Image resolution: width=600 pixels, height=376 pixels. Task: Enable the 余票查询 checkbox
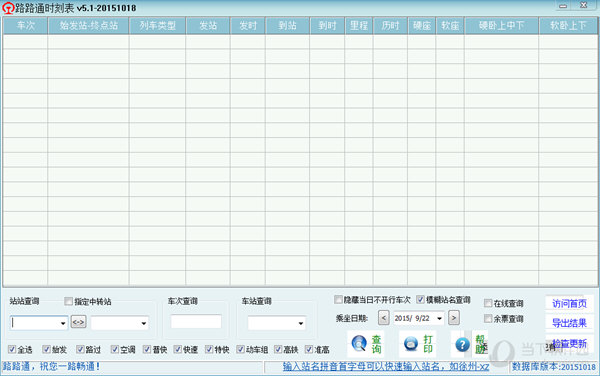click(x=488, y=318)
